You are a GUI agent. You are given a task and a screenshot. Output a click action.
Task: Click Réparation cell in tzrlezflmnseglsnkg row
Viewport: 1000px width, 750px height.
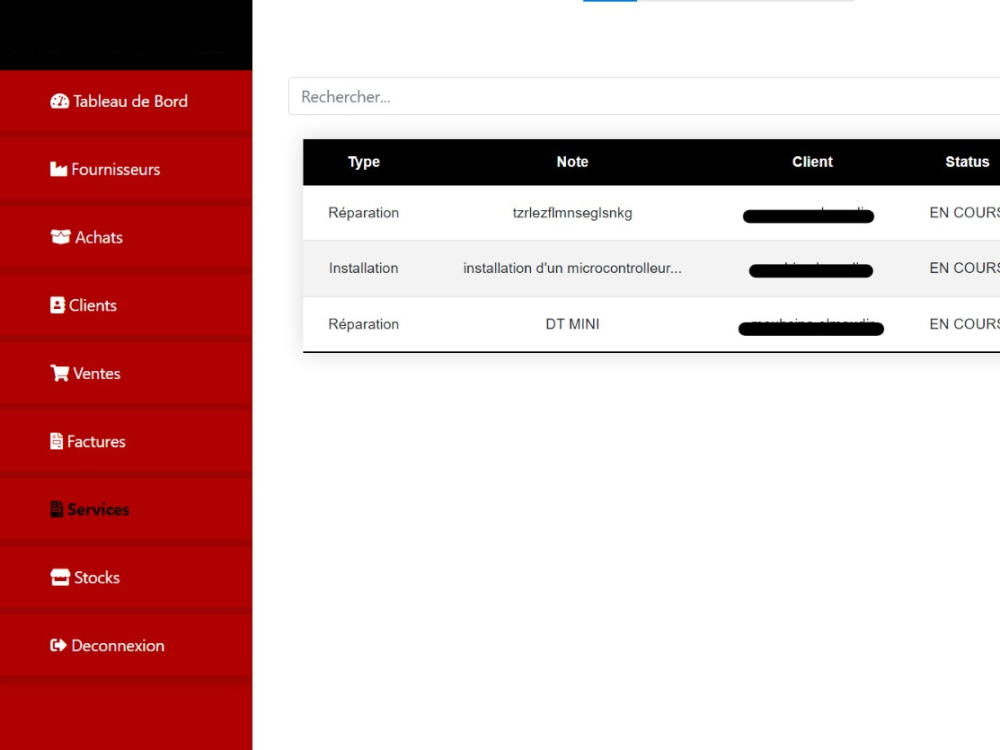click(x=364, y=213)
